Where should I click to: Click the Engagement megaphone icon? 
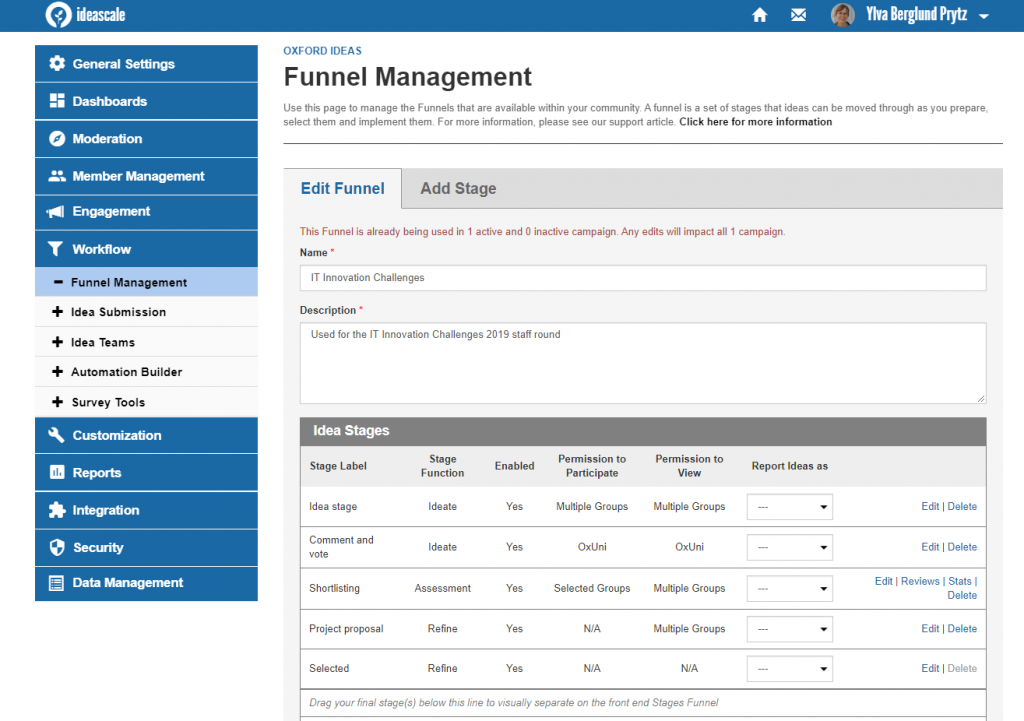tap(57, 212)
